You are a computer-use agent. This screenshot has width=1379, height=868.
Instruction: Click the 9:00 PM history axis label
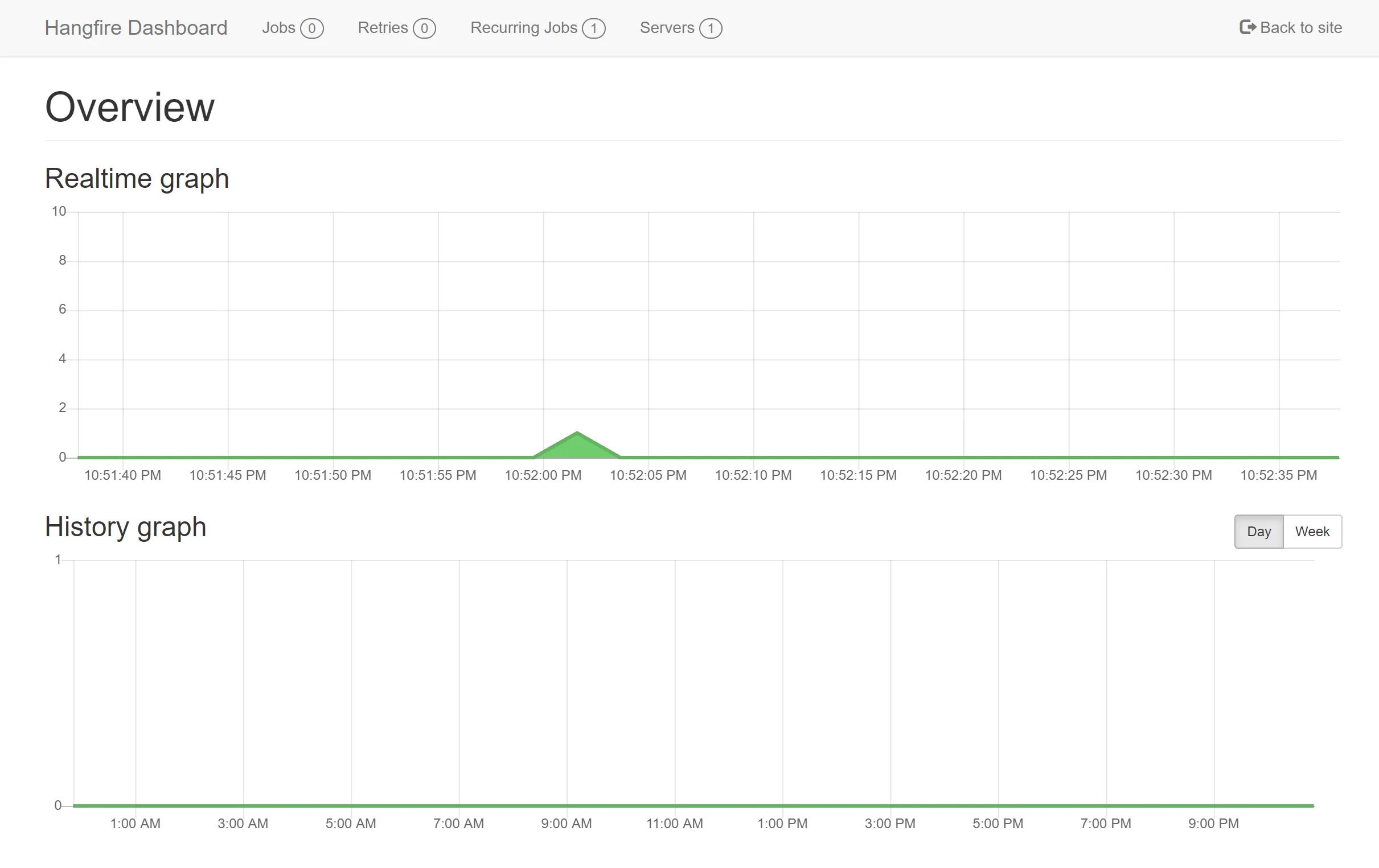click(x=1213, y=824)
